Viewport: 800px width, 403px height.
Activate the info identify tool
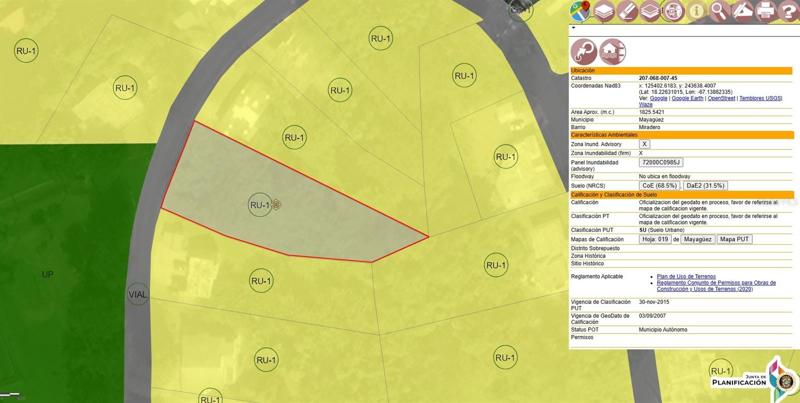[x=696, y=11]
